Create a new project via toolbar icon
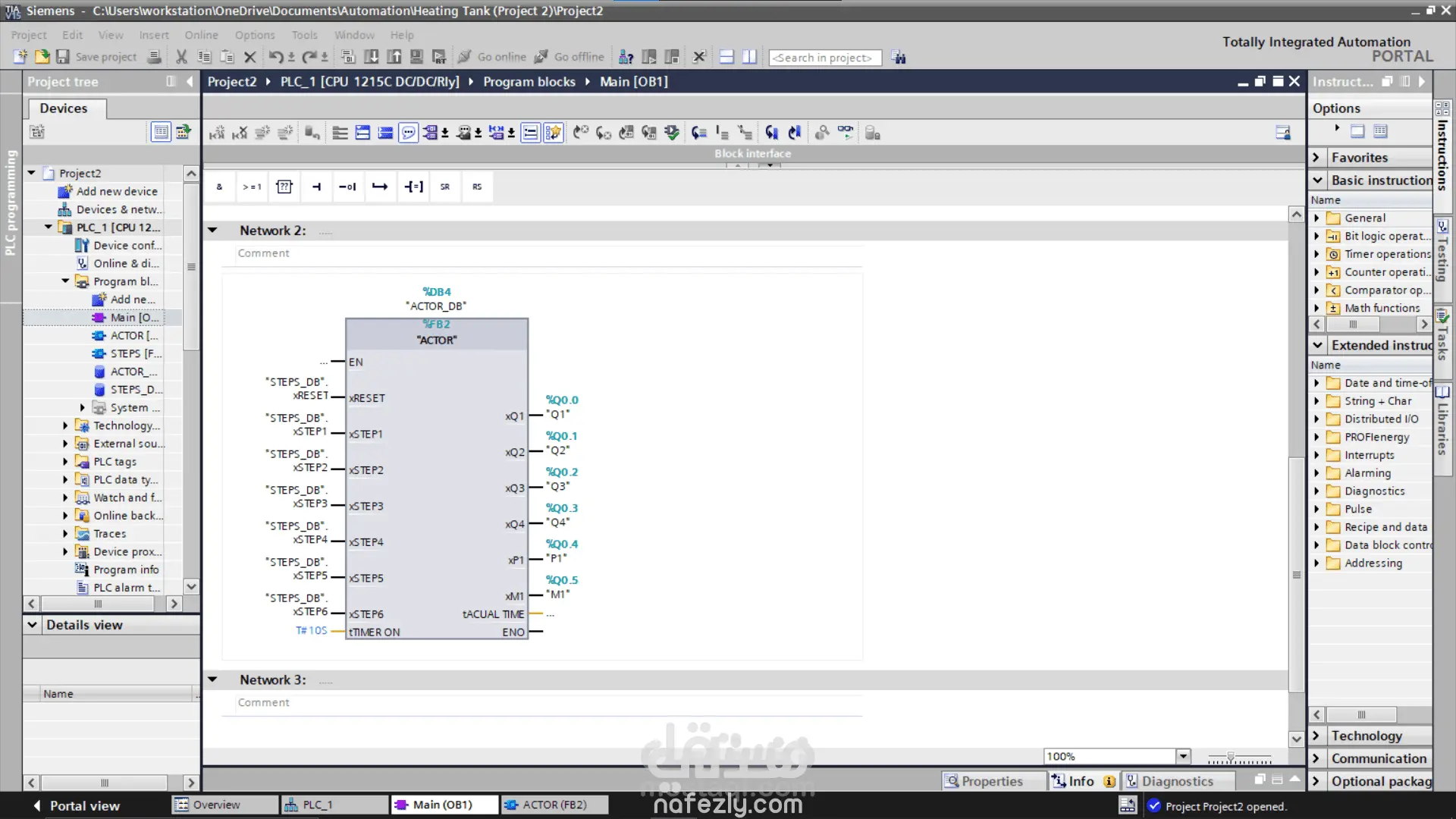1456x819 pixels. click(x=20, y=57)
